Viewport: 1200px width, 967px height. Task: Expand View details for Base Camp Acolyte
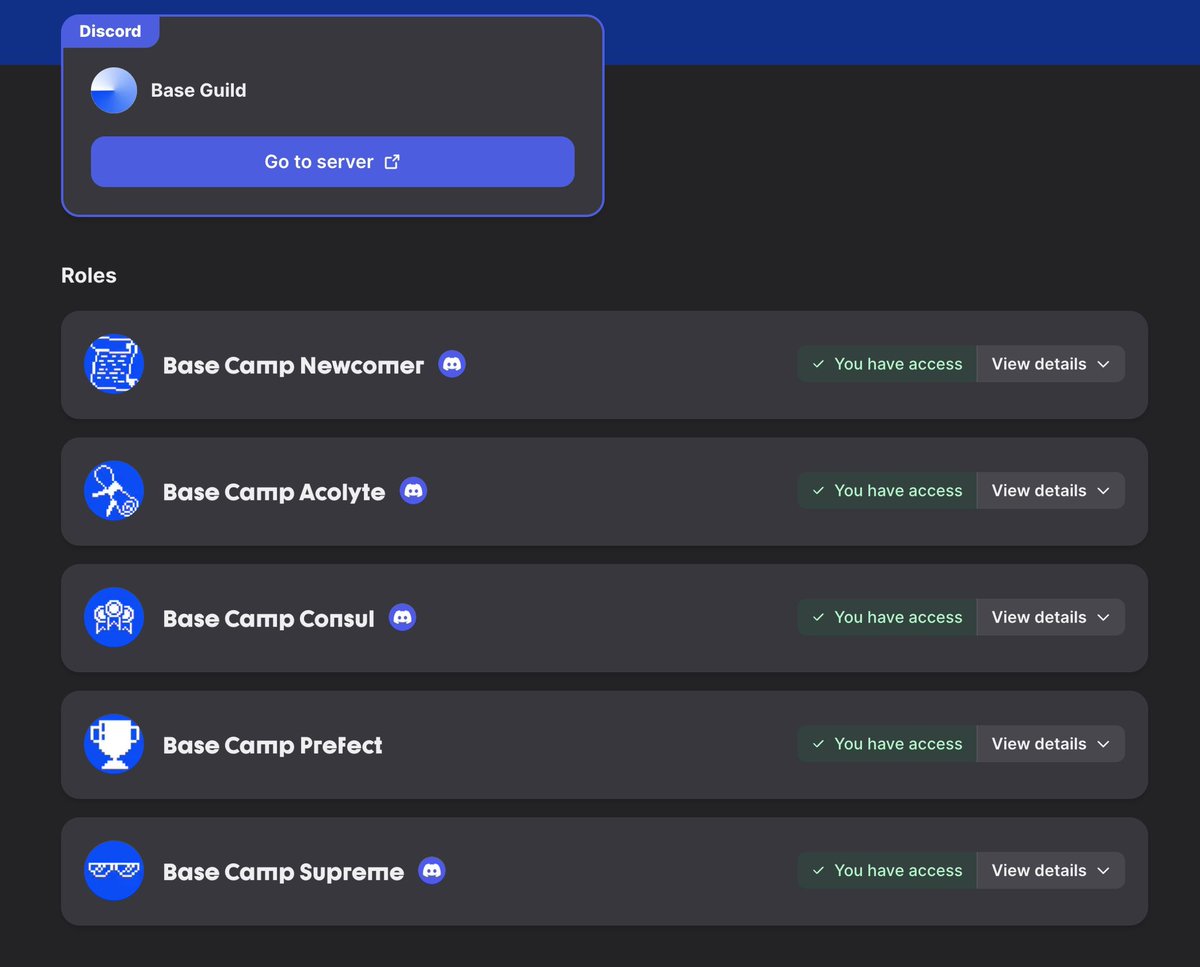point(1050,491)
